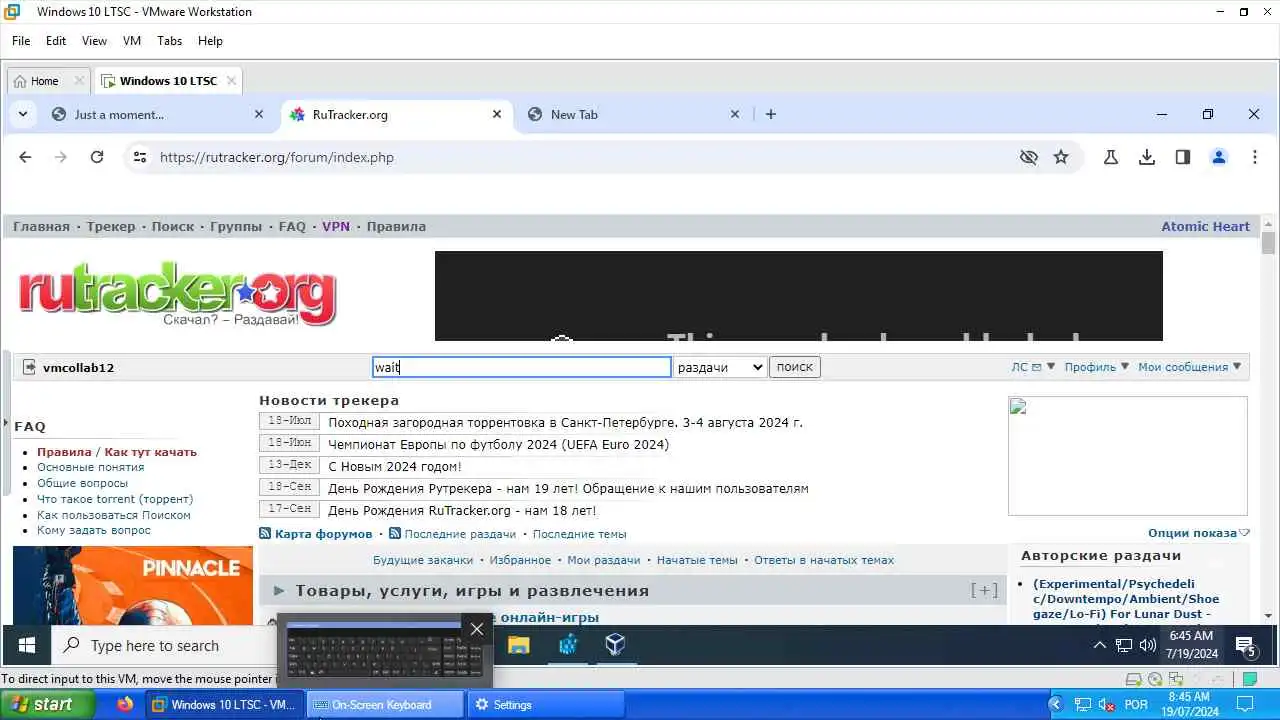Viewport: 1280px width, 720px height.
Task: Open the VMware Edit menu
Action: (x=56, y=41)
